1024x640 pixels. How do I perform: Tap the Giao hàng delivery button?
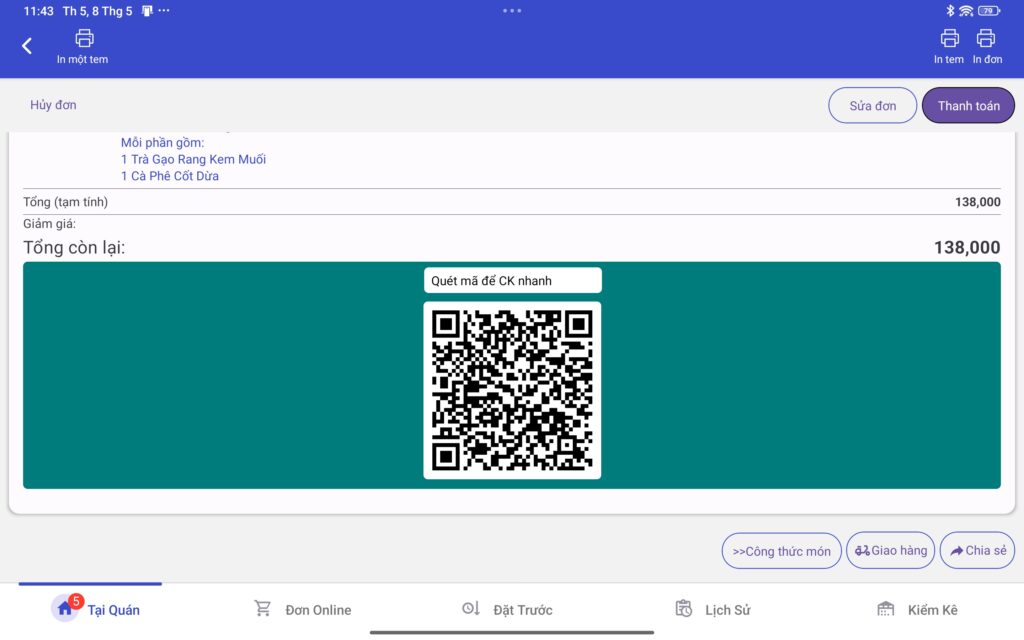tap(891, 551)
